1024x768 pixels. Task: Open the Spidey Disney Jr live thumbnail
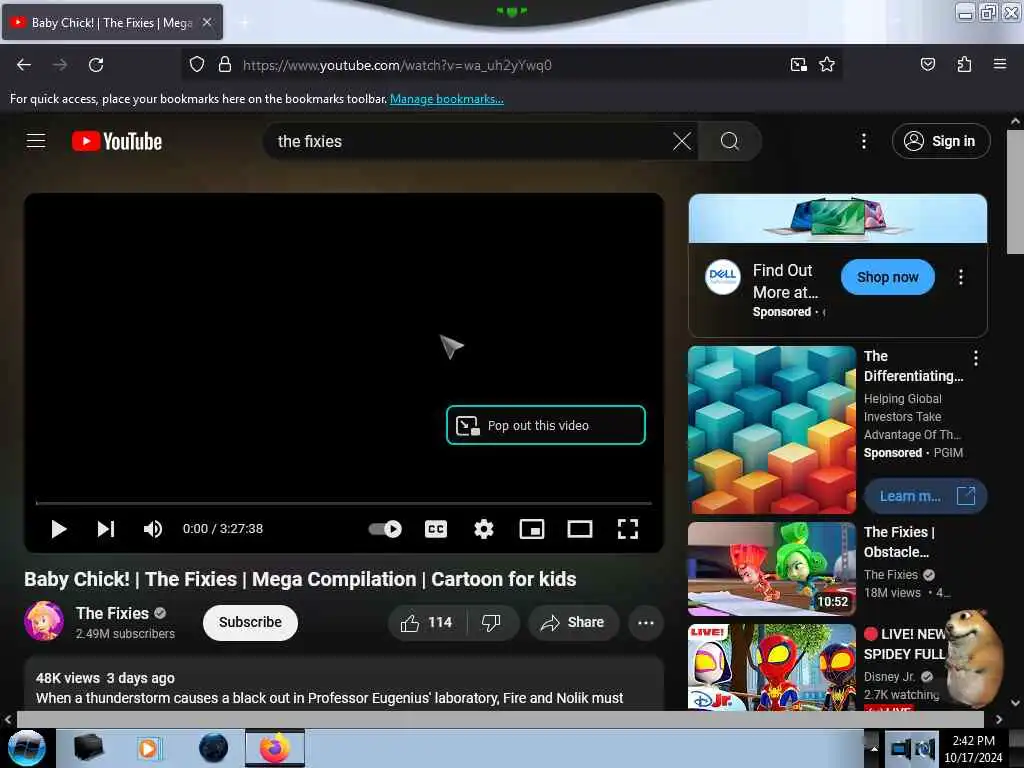pos(772,667)
